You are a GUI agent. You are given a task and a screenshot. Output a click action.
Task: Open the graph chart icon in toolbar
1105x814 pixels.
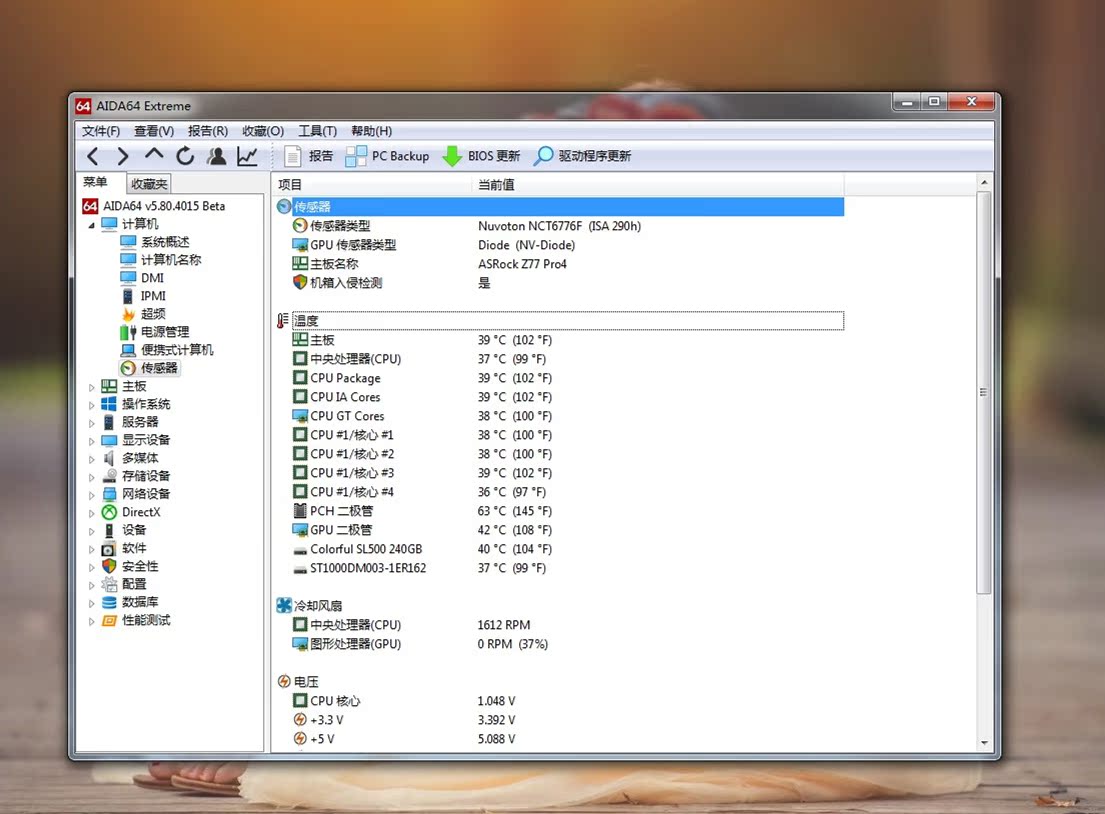click(x=247, y=156)
